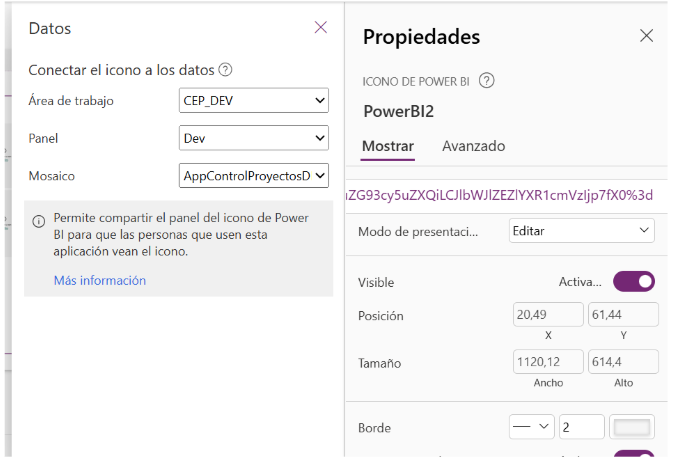Click help icon beside 'Conectar el icono a los datos'
This screenshot has height=471, width=674.
click(x=226, y=70)
